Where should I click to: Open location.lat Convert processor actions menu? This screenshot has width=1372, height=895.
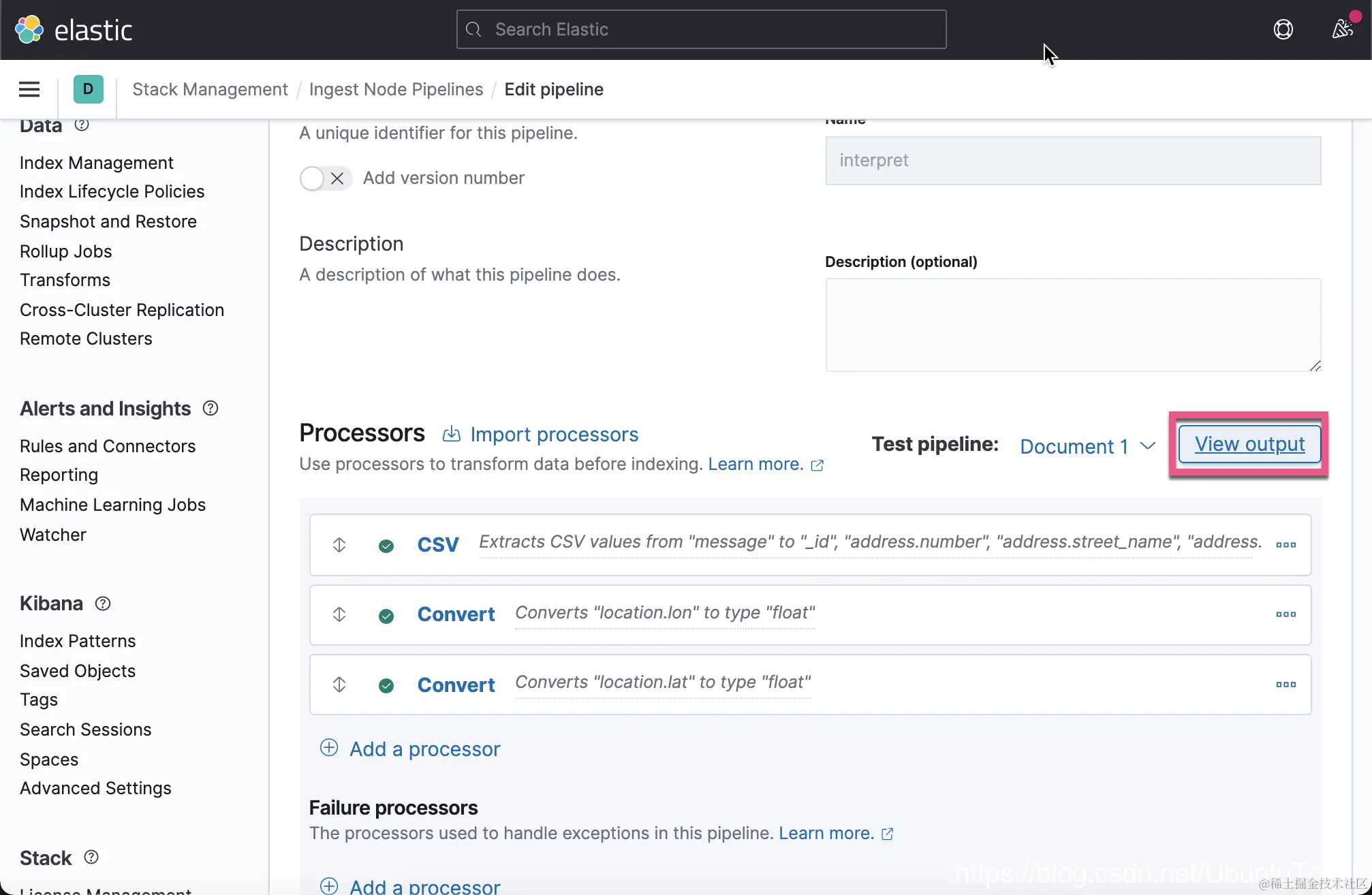1285,685
